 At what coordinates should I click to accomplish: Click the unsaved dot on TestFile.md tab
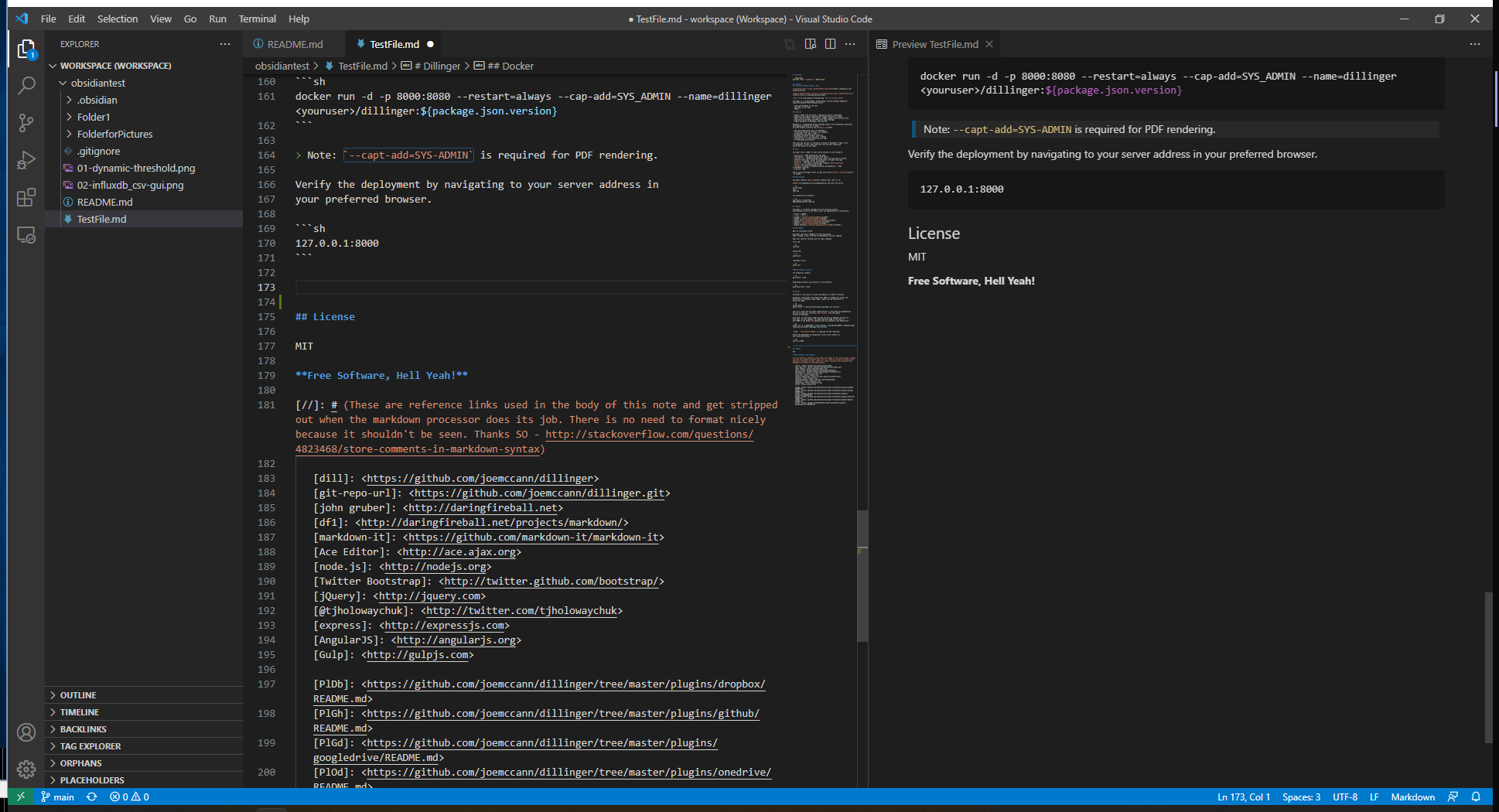(431, 44)
